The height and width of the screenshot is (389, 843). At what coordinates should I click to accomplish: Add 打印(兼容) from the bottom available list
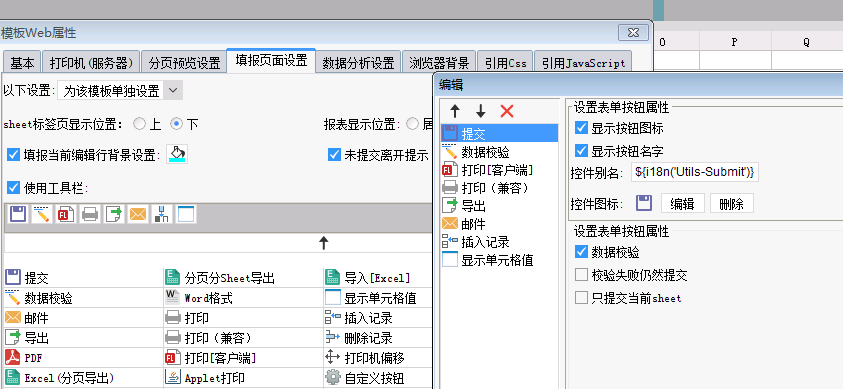tap(209, 338)
